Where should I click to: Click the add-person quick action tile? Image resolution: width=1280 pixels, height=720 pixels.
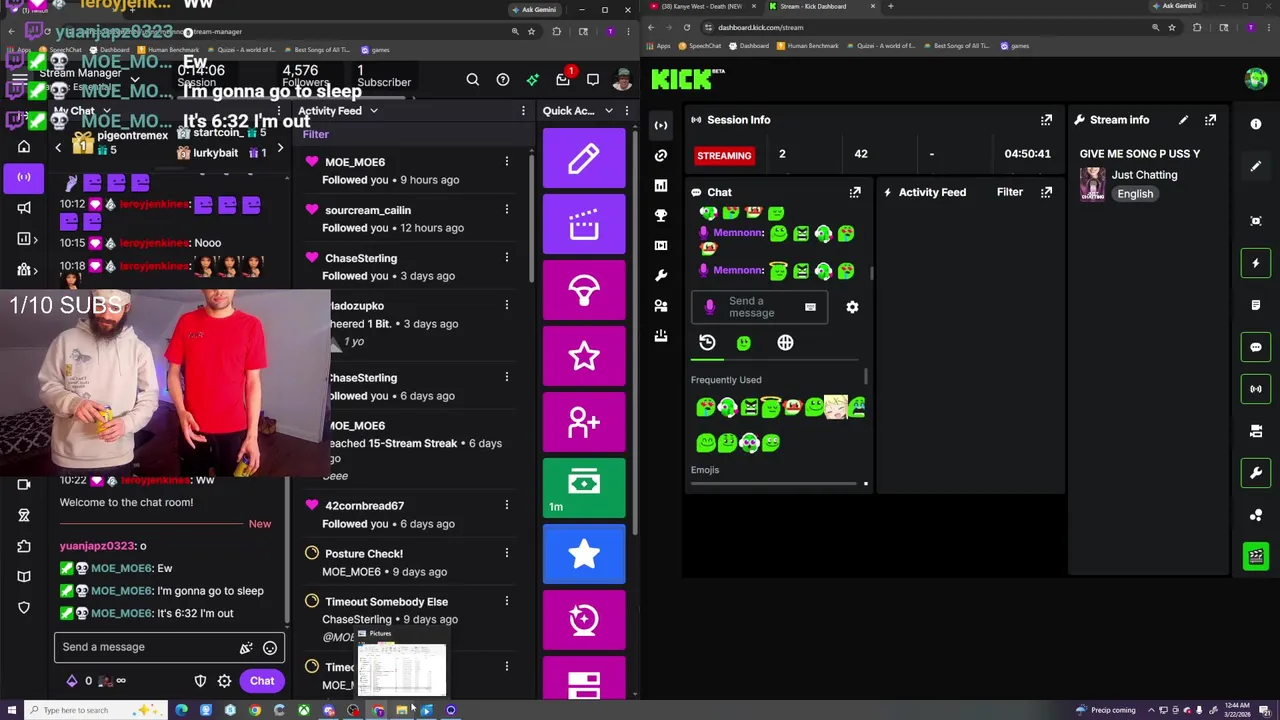click(x=584, y=422)
